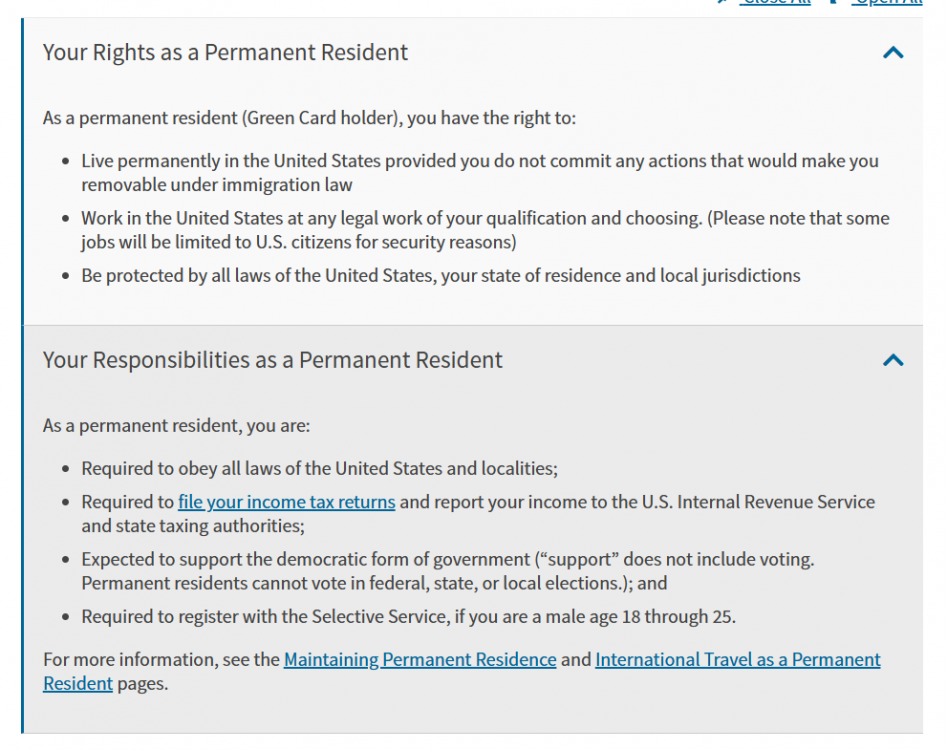Collapse Your Responsibilities section using its chevron
This screenshot has height=750, width=947.
893,360
